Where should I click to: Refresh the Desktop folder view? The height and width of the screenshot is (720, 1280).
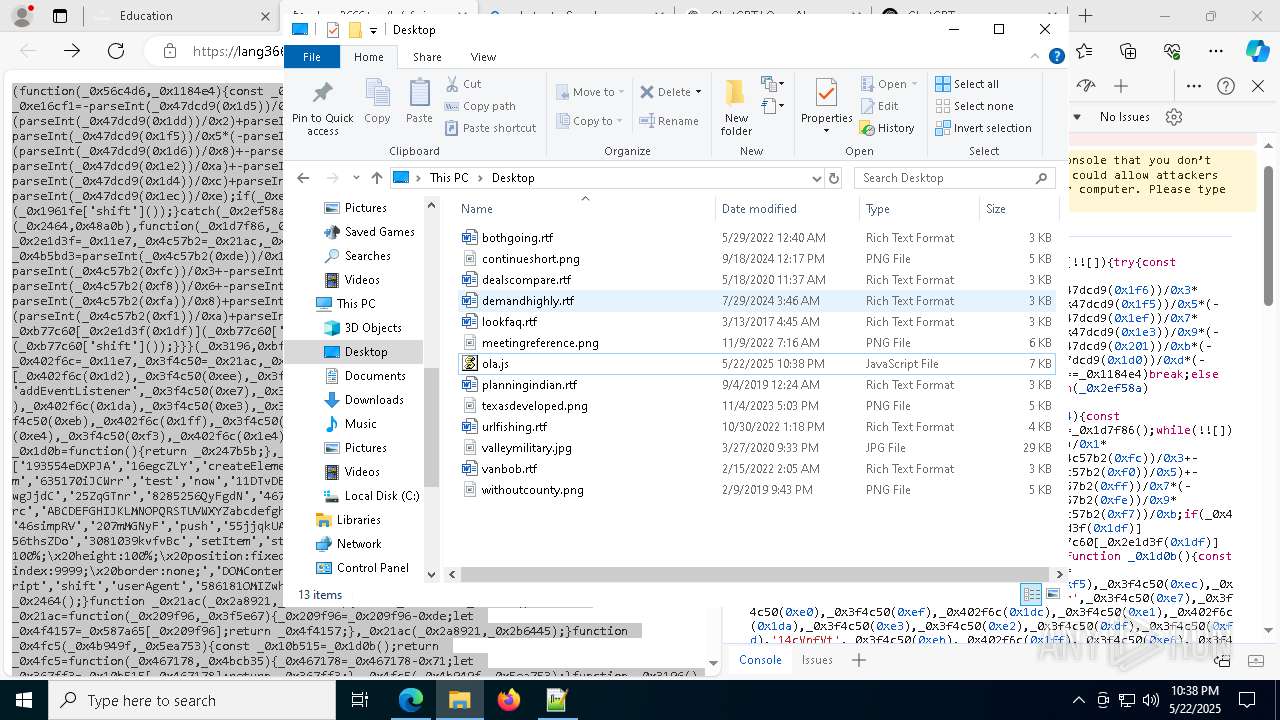pos(834,178)
